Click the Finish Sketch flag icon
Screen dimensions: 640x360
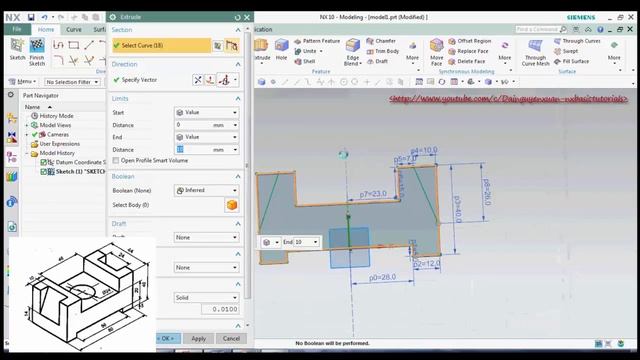[37, 45]
